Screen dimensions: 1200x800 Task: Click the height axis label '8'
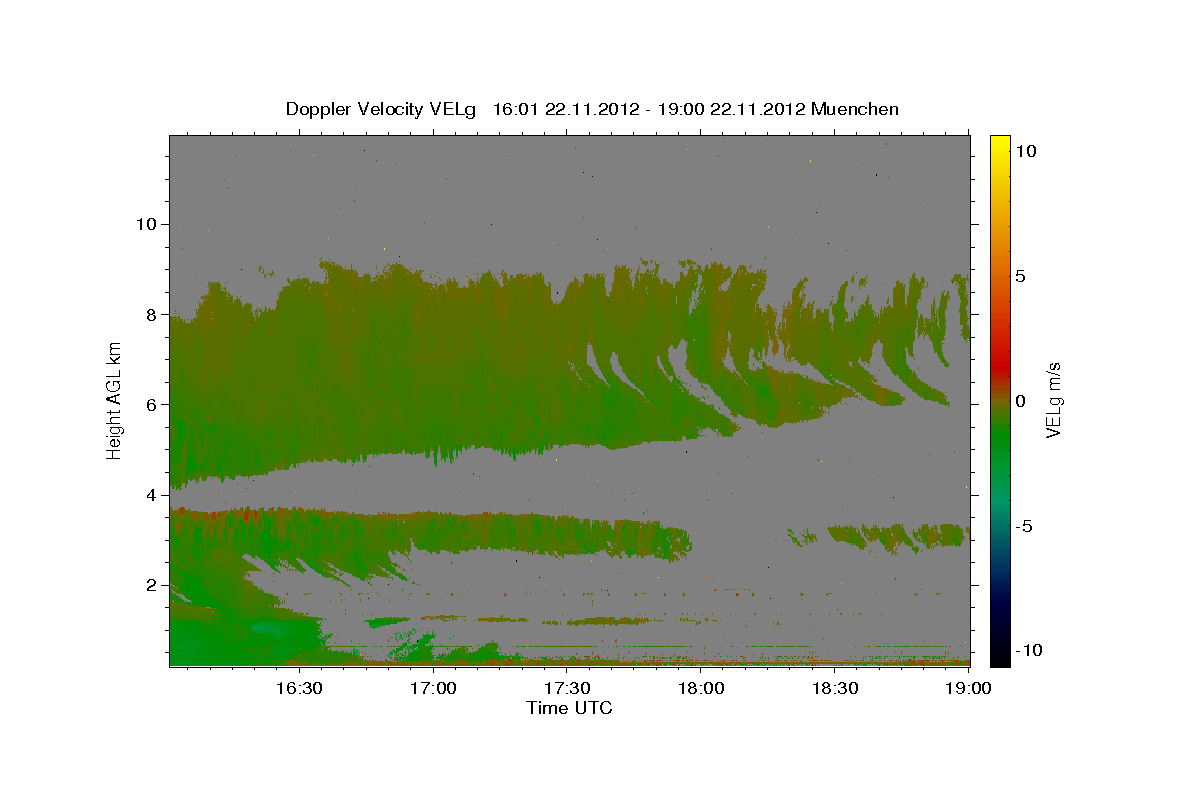click(x=150, y=314)
